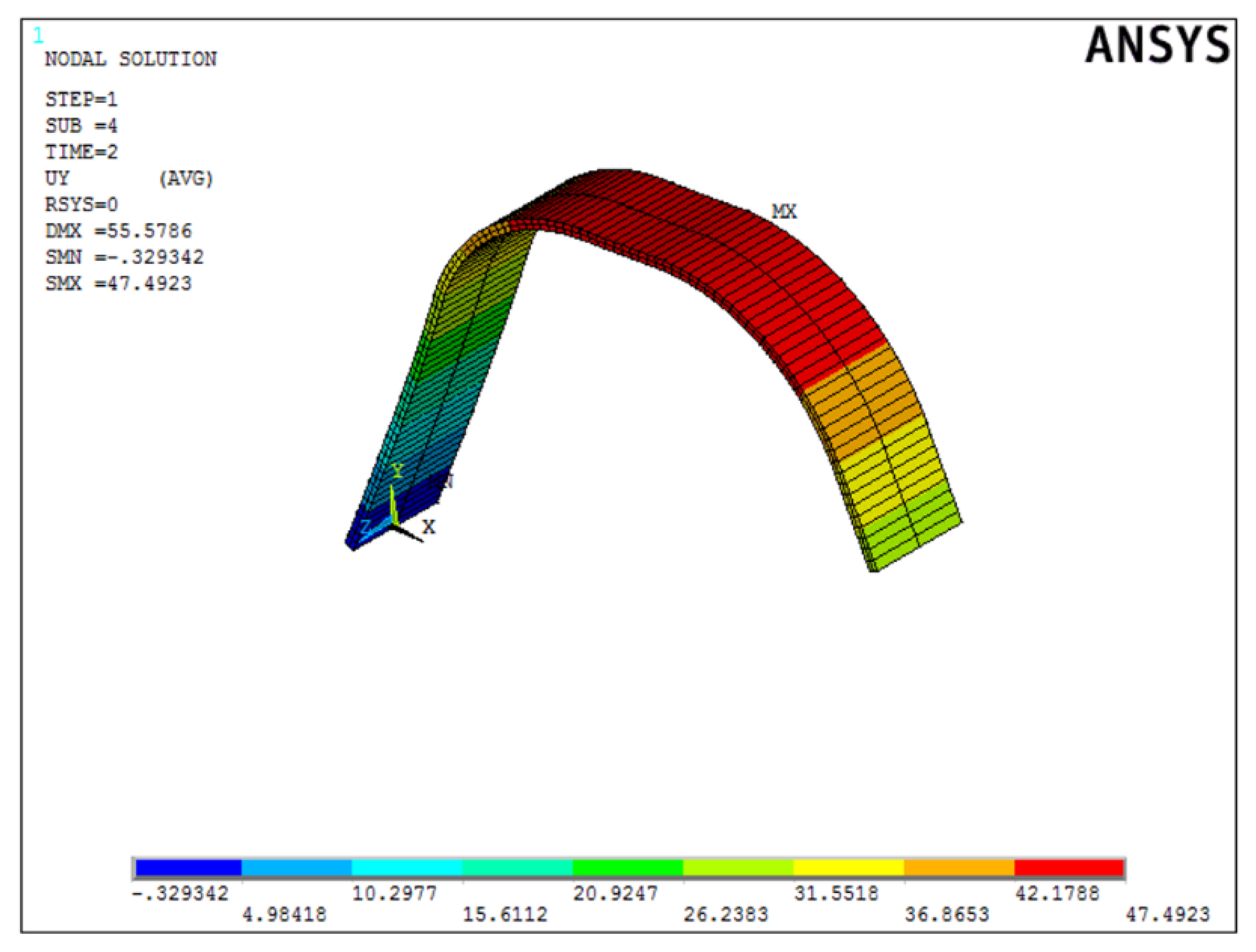
Task: Click the 47.4923 legend maximum value
Action: pos(1168,915)
